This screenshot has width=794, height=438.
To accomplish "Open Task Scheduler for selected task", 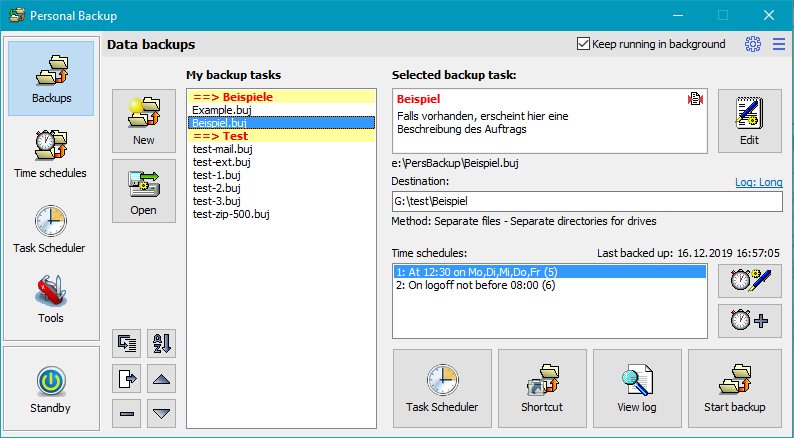I will click(x=442, y=387).
